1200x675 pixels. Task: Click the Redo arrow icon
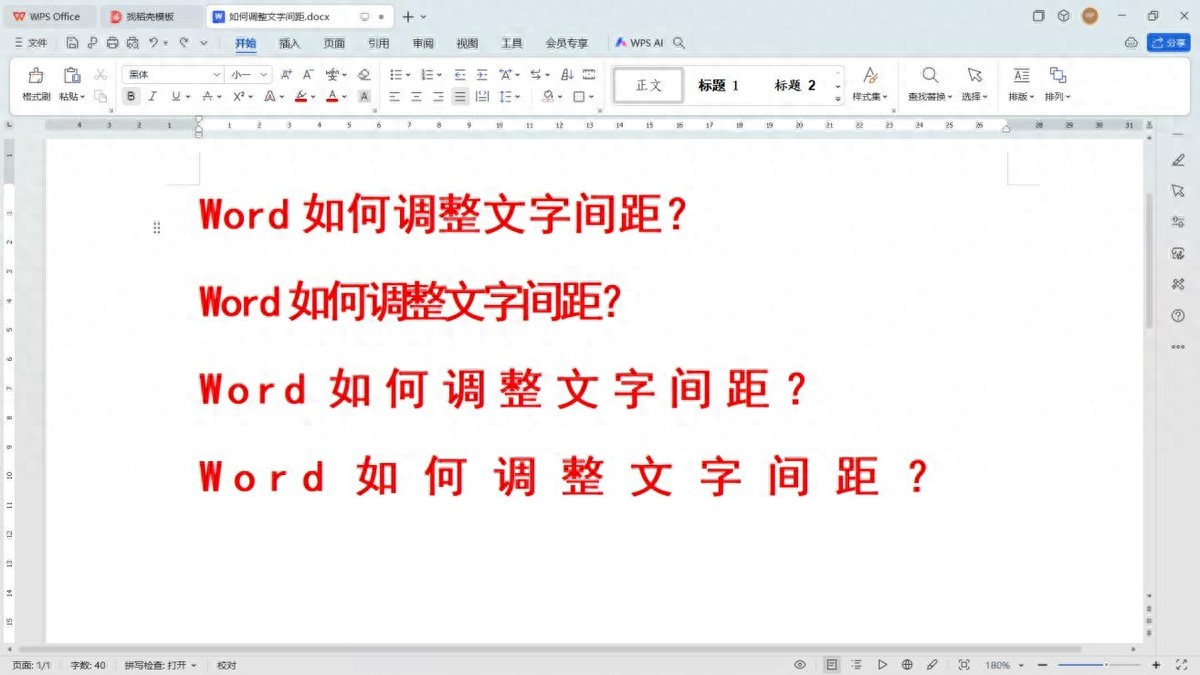coord(183,43)
